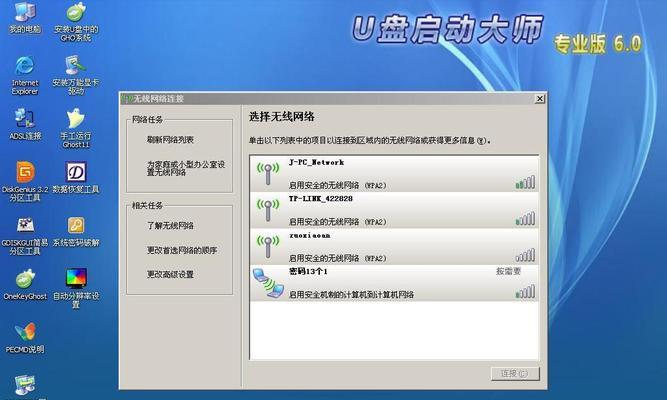
Task: Open 更改高级设置 link
Action: pos(170,274)
